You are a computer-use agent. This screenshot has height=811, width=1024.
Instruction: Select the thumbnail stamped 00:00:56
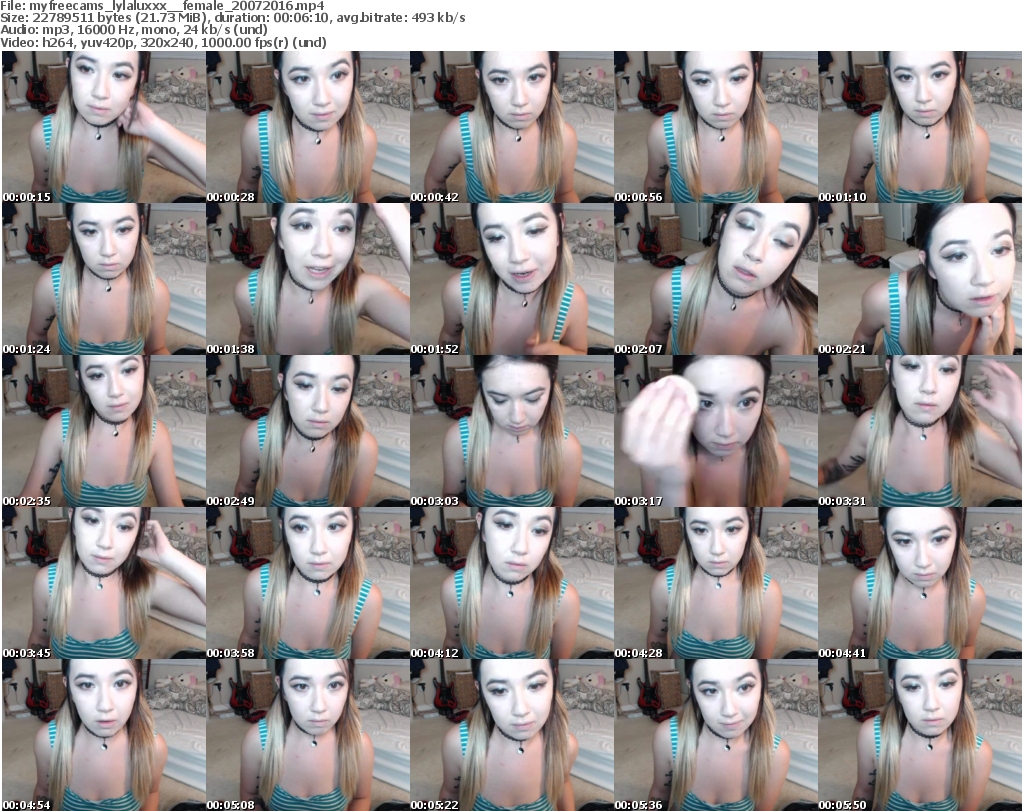(x=716, y=127)
